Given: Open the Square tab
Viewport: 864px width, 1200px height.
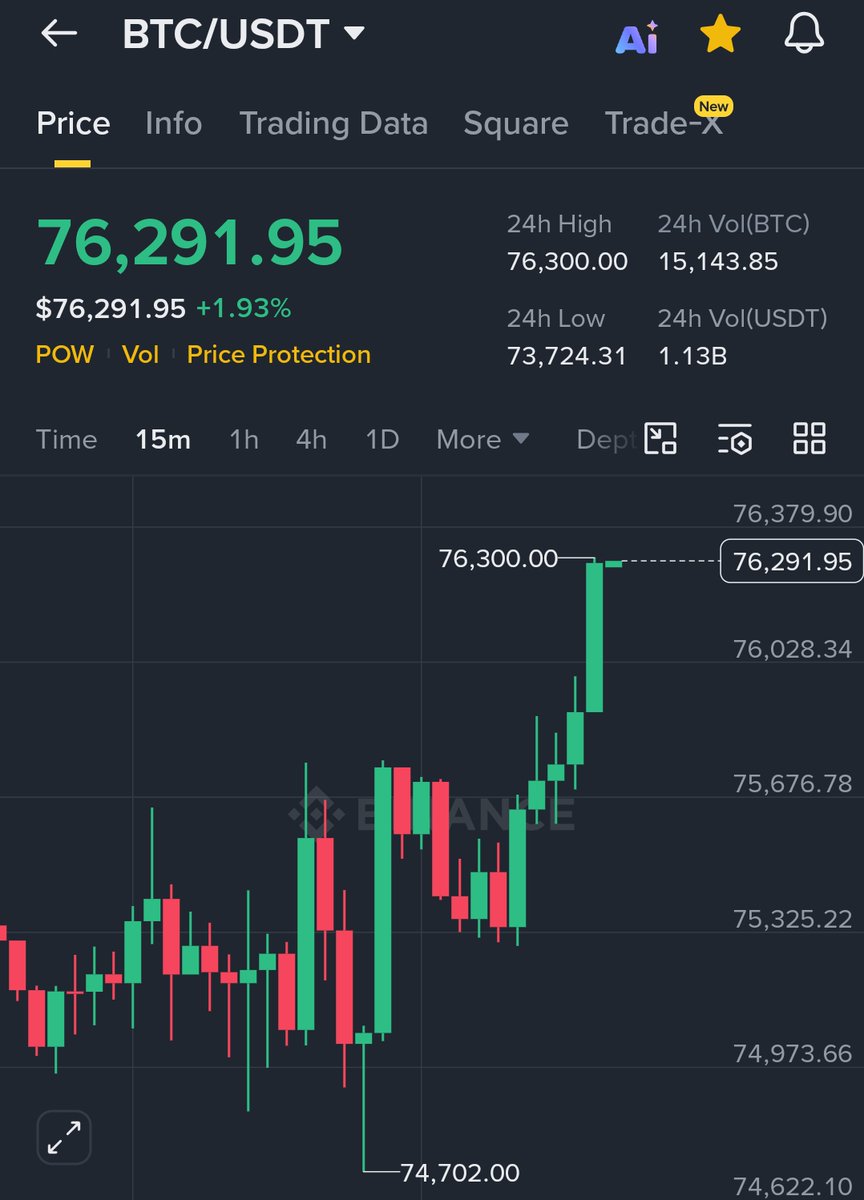Looking at the screenshot, I should click(x=515, y=123).
